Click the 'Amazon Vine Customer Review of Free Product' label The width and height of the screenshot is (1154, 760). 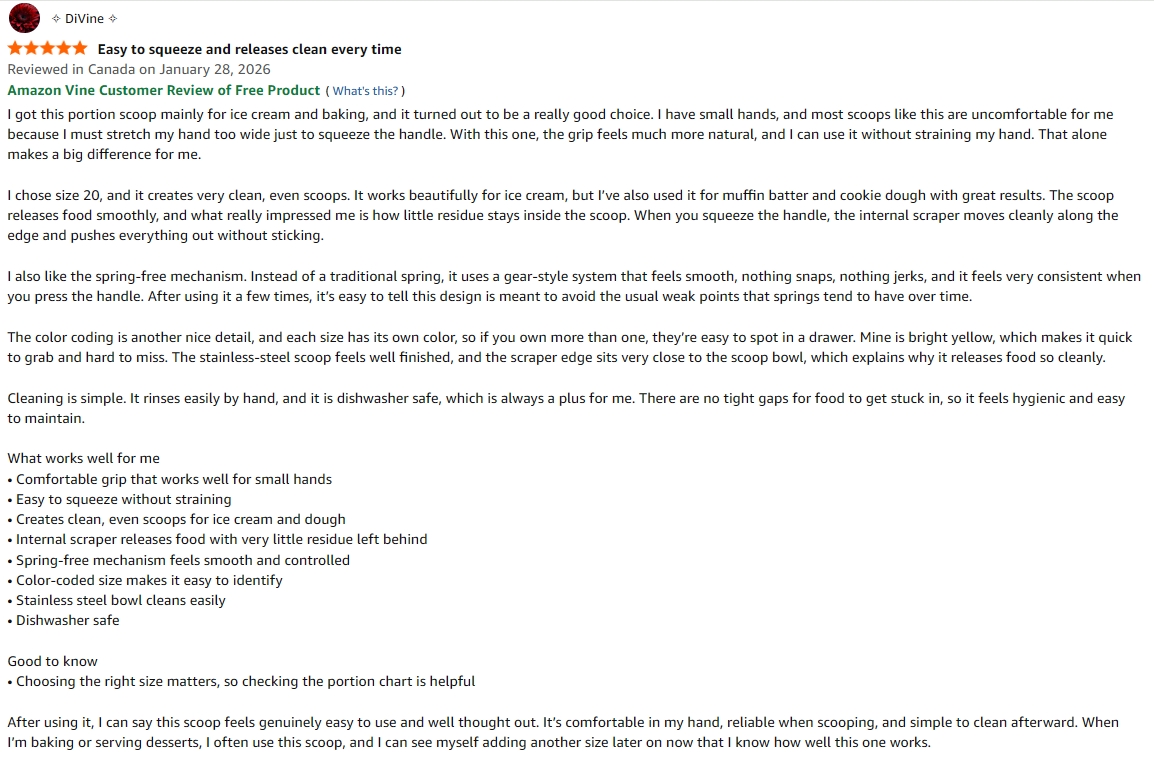[163, 90]
